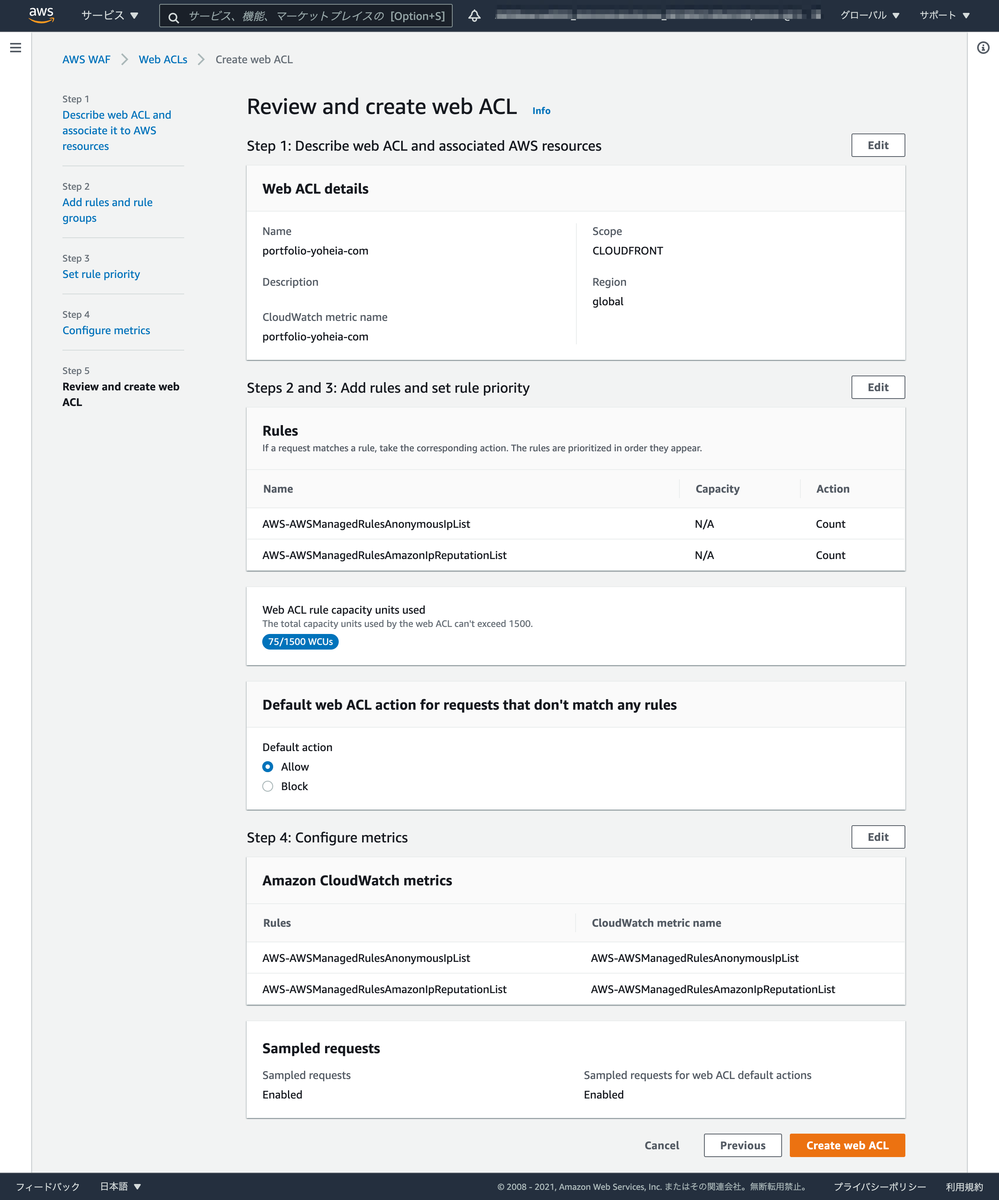Open the サポート dropdown
The width and height of the screenshot is (999, 1200).
pos(944,15)
